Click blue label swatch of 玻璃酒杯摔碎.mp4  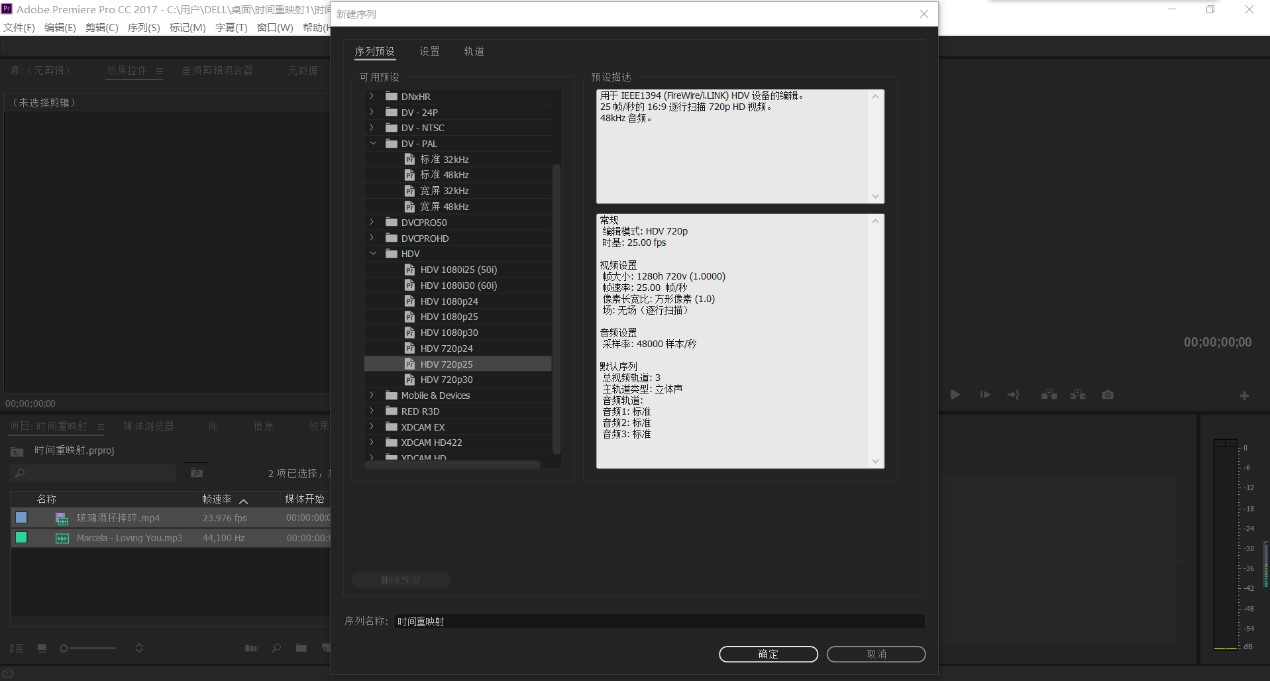[21, 518]
